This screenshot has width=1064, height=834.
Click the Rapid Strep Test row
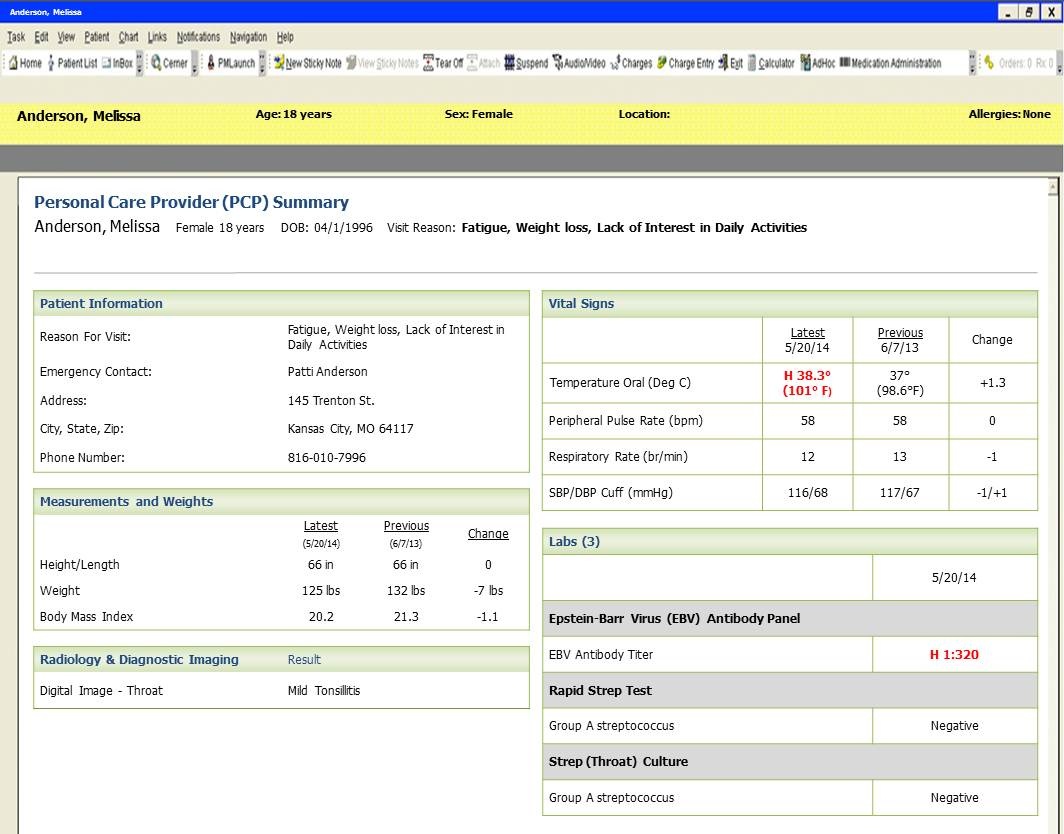tap(790, 691)
